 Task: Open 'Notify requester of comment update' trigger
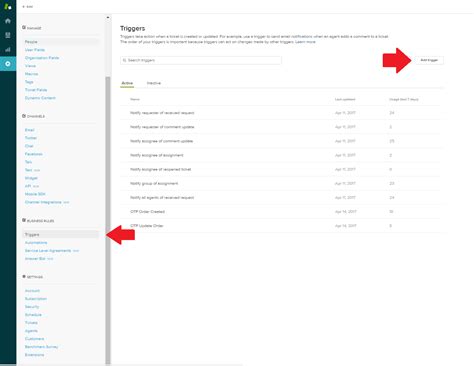coord(162,127)
